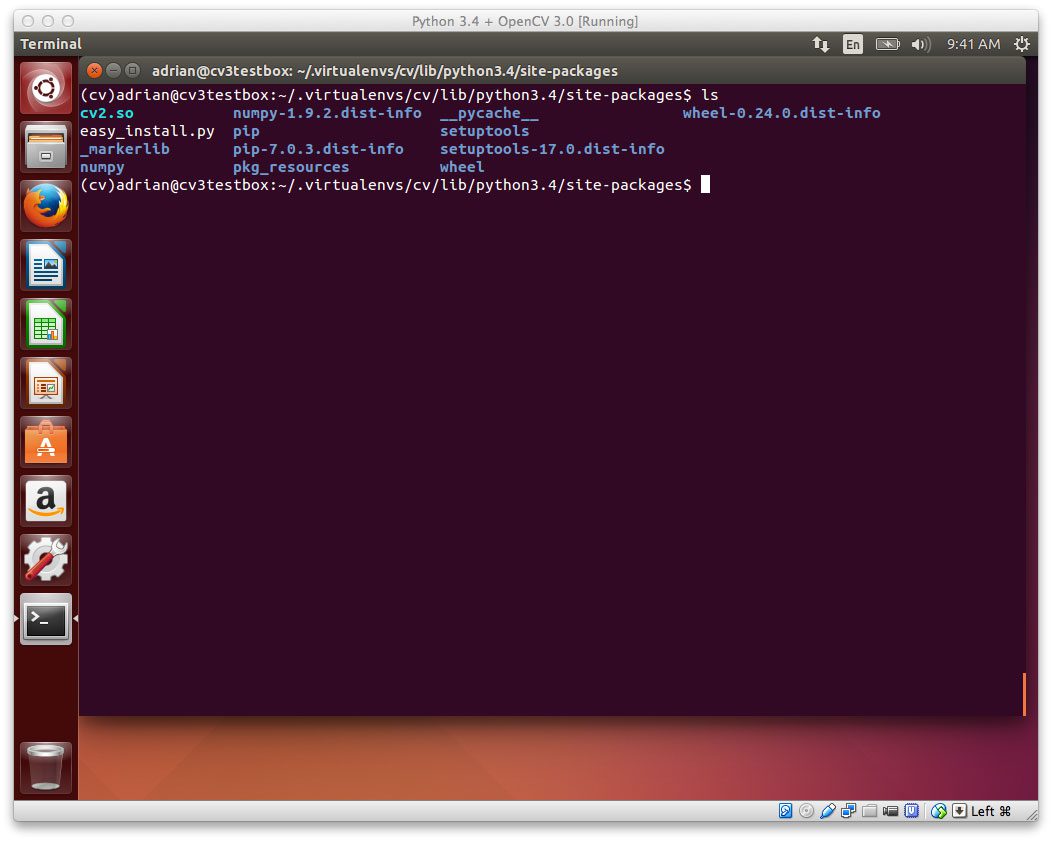The width and height of the screenshot is (1052, 841).
Task: Toggle video capture from the VirtualBox status bar
Action: click(888, 811)
